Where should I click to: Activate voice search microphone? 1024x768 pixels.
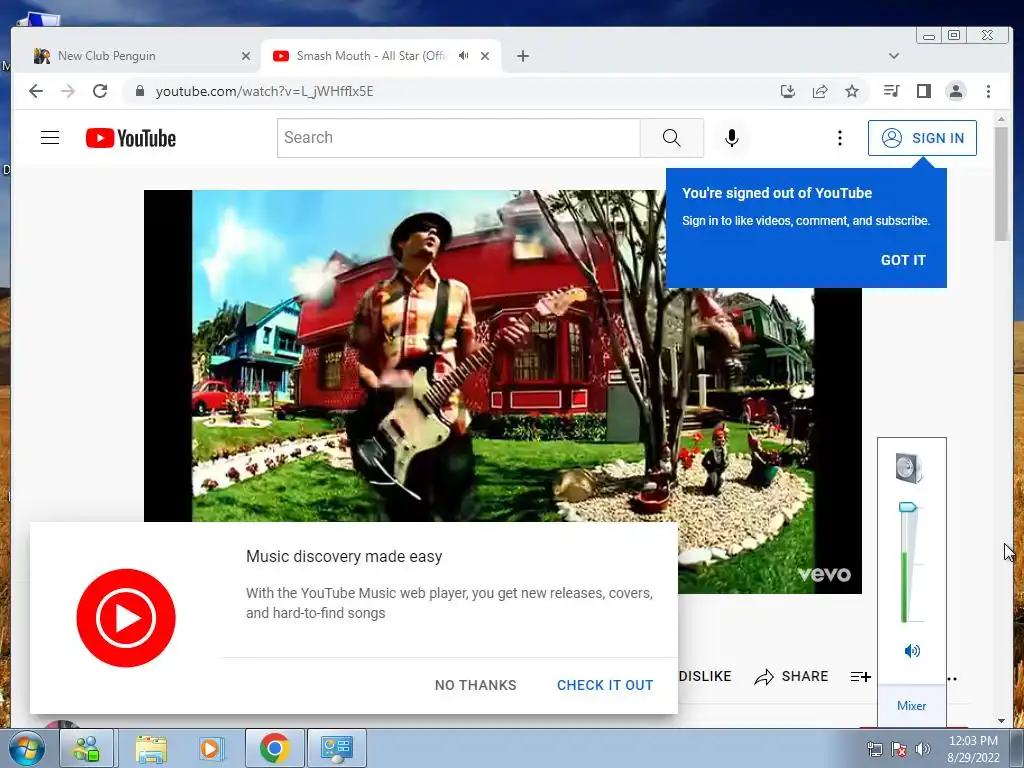tap(731, 138)
